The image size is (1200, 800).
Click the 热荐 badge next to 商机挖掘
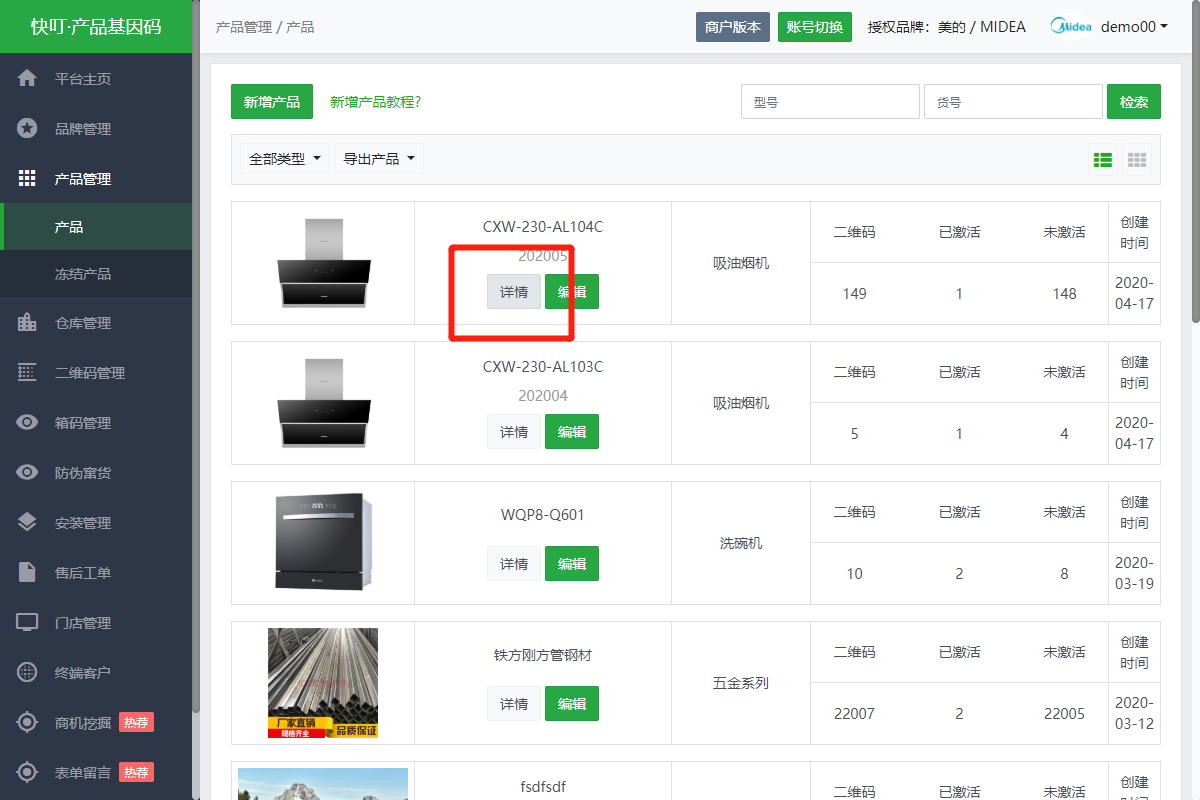point(136,722)
